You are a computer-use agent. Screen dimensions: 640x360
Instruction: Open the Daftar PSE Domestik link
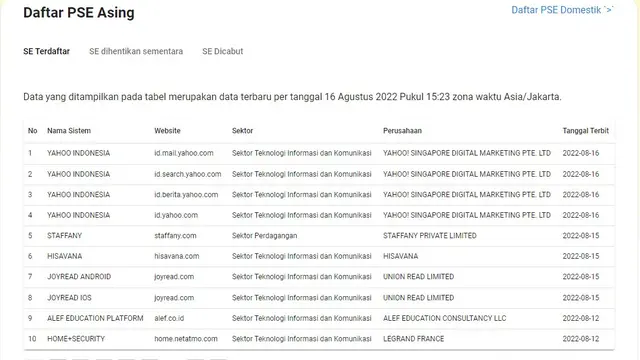pos(562,10)
